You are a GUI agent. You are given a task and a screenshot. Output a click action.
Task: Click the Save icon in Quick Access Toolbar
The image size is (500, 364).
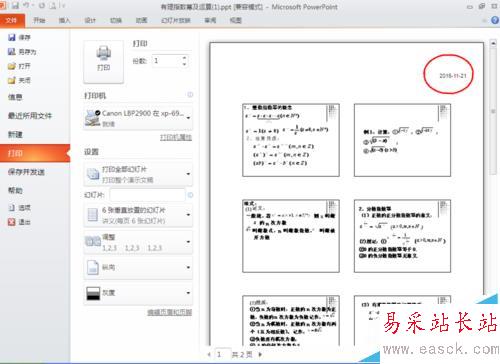click(16, 6)
